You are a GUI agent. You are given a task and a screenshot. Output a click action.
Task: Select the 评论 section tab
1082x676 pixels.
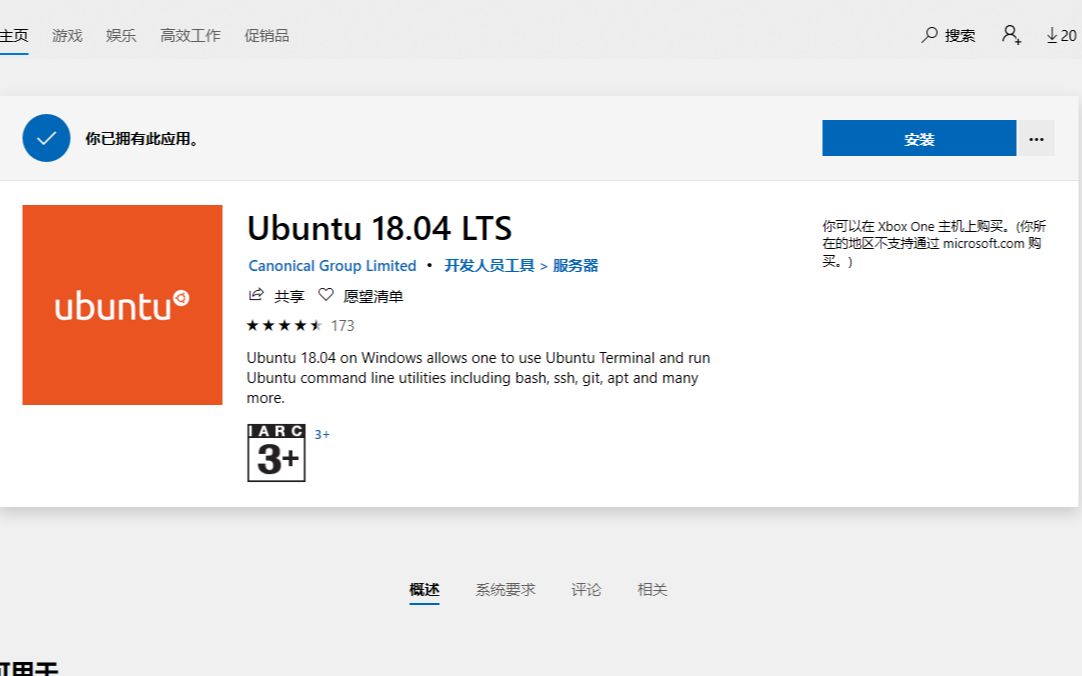pyautogui.click(x=586, y=590)
